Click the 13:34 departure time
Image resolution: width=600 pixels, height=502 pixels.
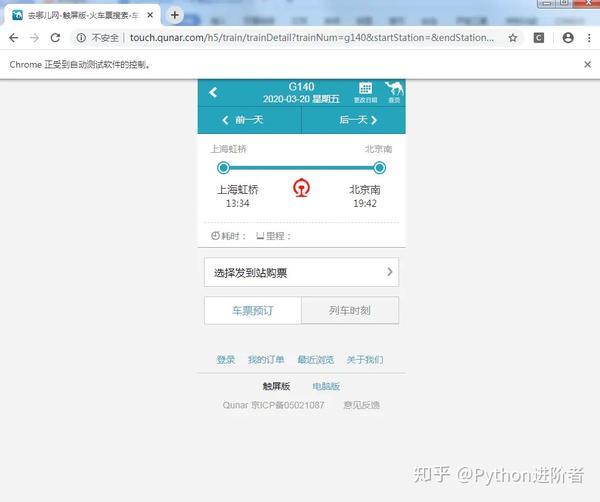pos(237,204)
